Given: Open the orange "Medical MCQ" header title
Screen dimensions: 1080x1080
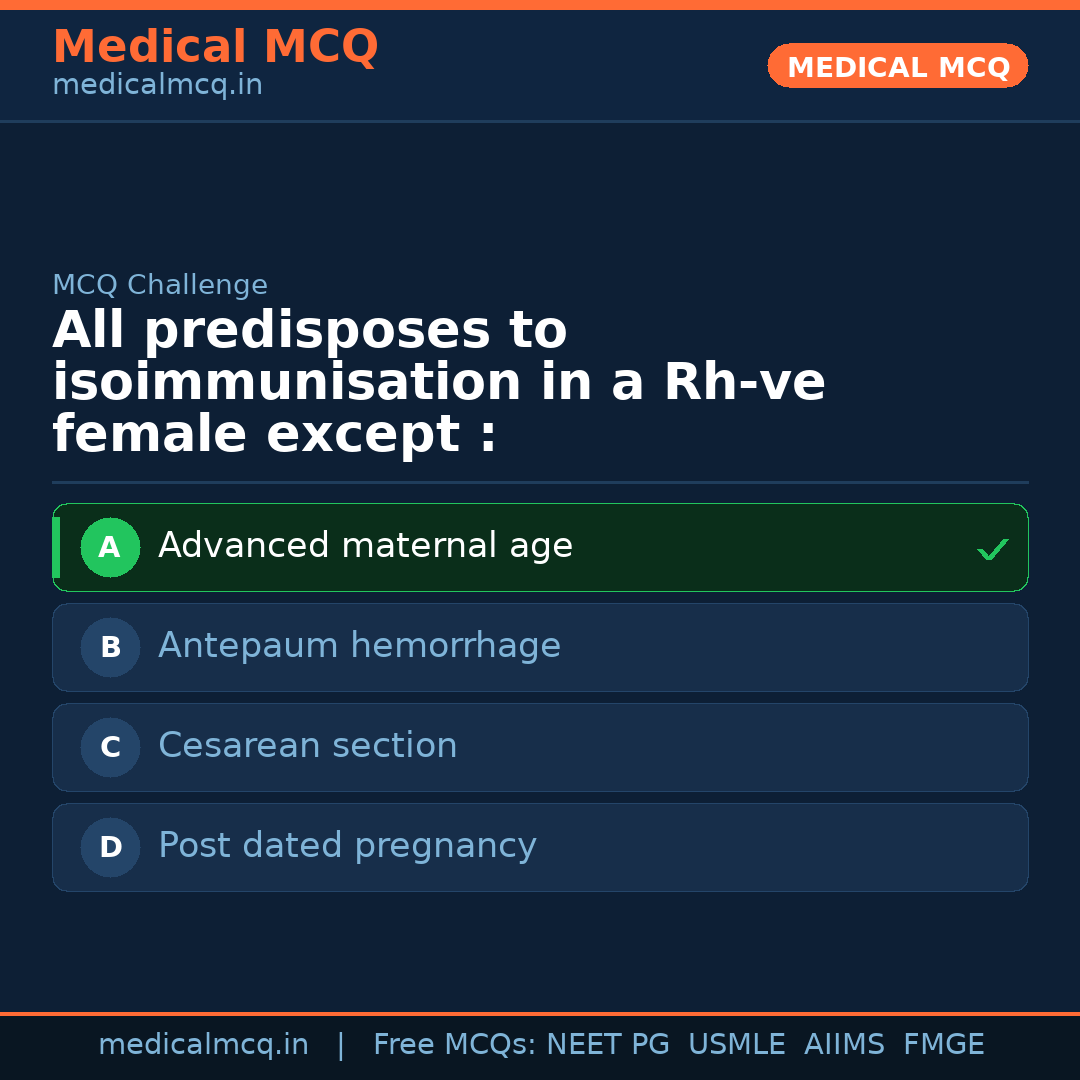Looking at the screenshot, I should 215,47.
